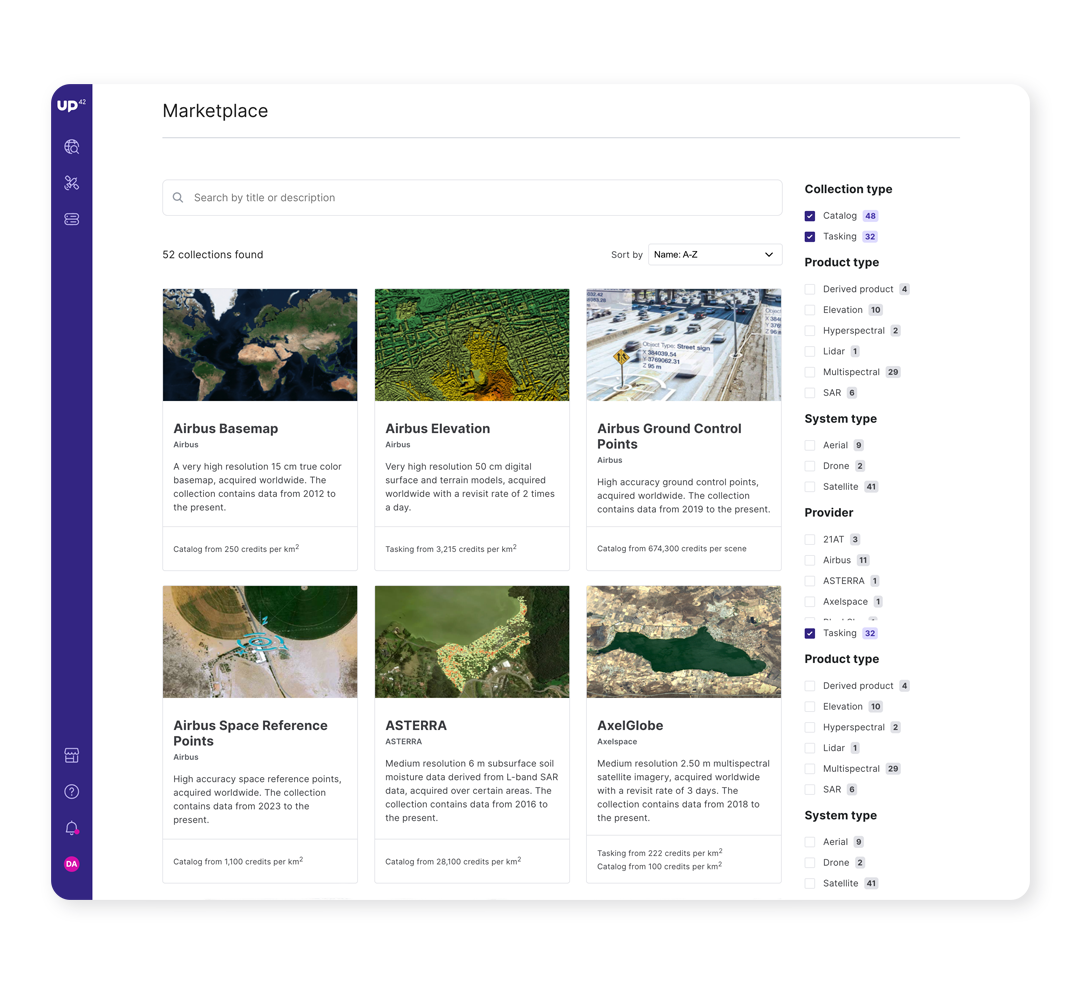
Task: Open the Airbus Ground Control Points title
Action: [669, 436]
